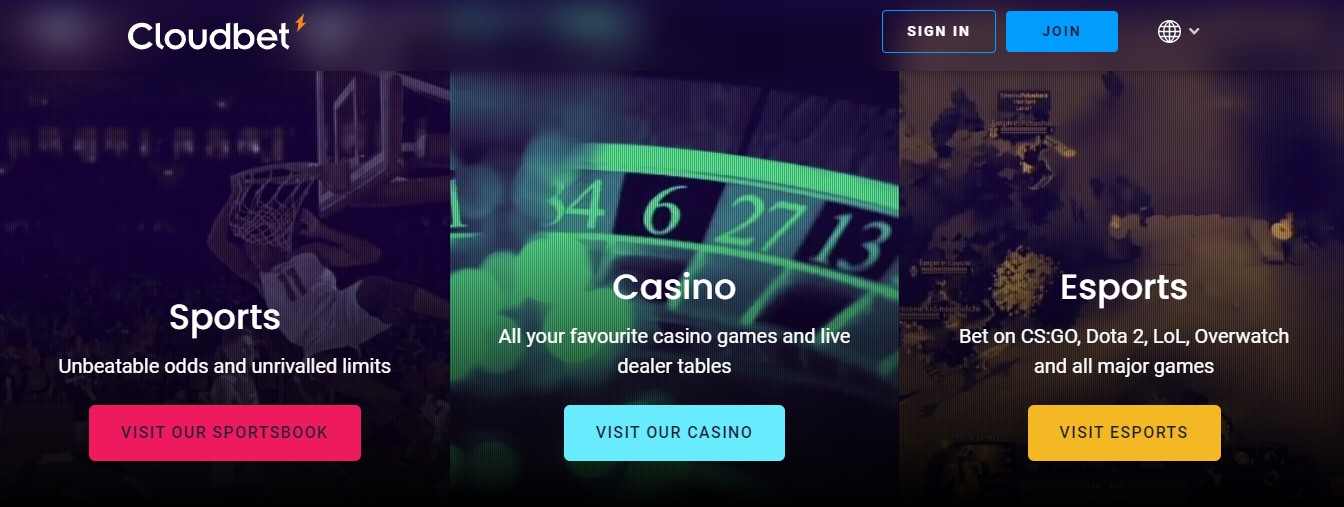Select the Esports heading
1344x507 pixels.
click(x=1124, y=287)
